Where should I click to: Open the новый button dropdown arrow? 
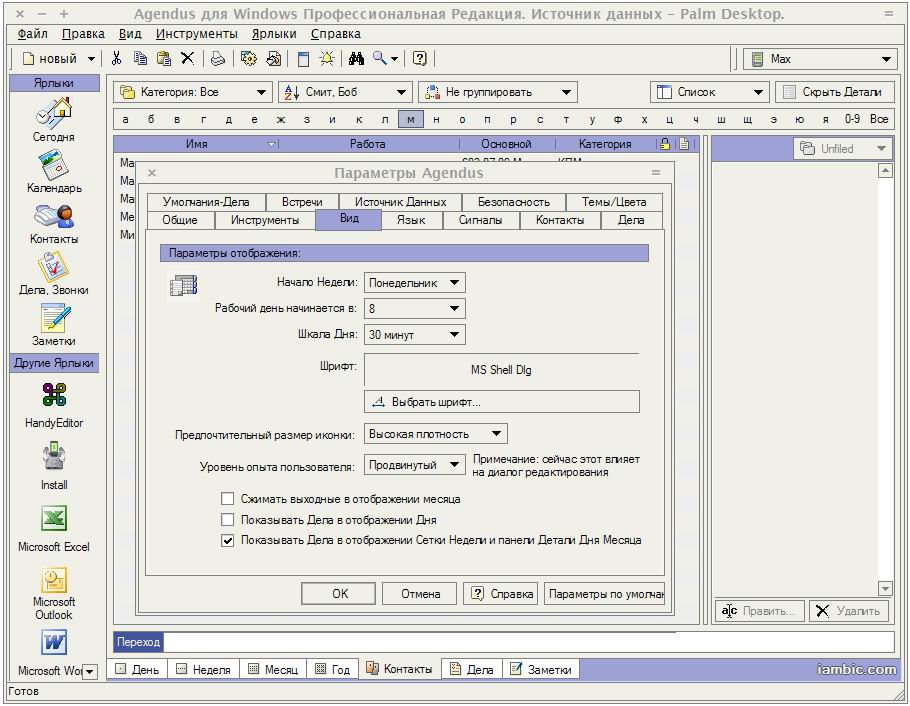[91, 59]
